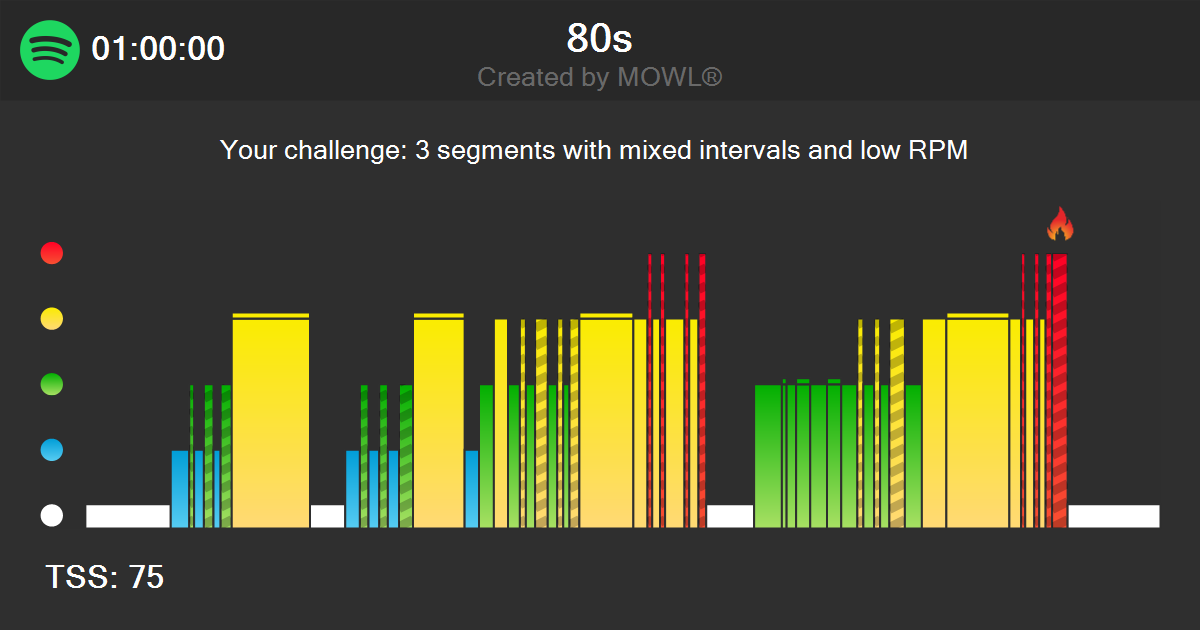Screen dimensions: 1200x630
Task: Open the 80s workout title header
Action: tap(599, 38)
